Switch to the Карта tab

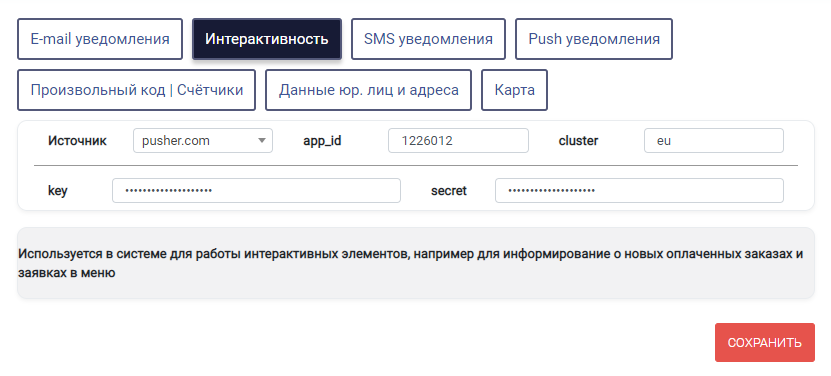click(514, 90)
